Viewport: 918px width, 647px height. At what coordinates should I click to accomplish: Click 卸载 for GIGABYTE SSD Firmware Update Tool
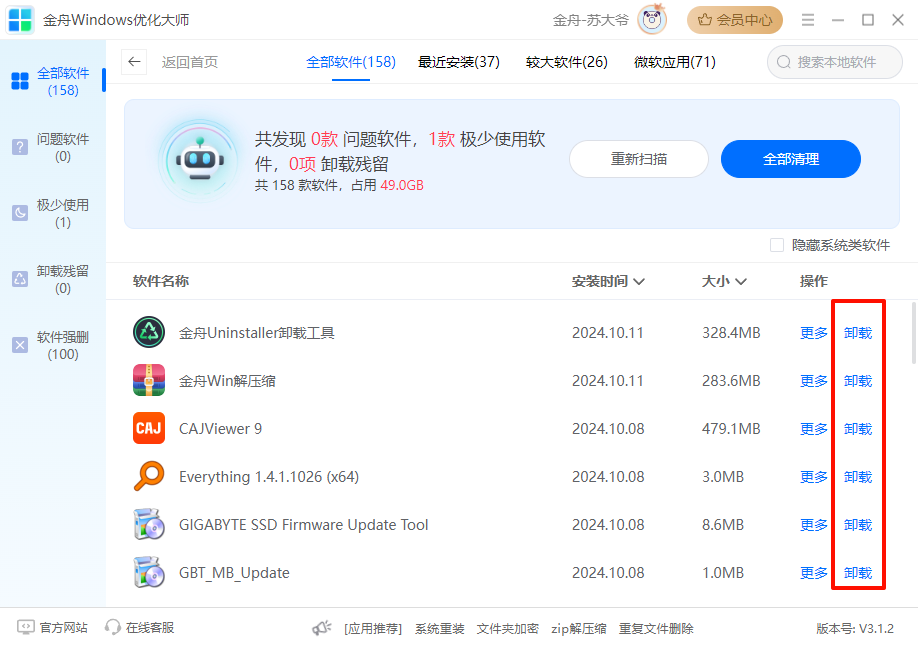[858, 525]
